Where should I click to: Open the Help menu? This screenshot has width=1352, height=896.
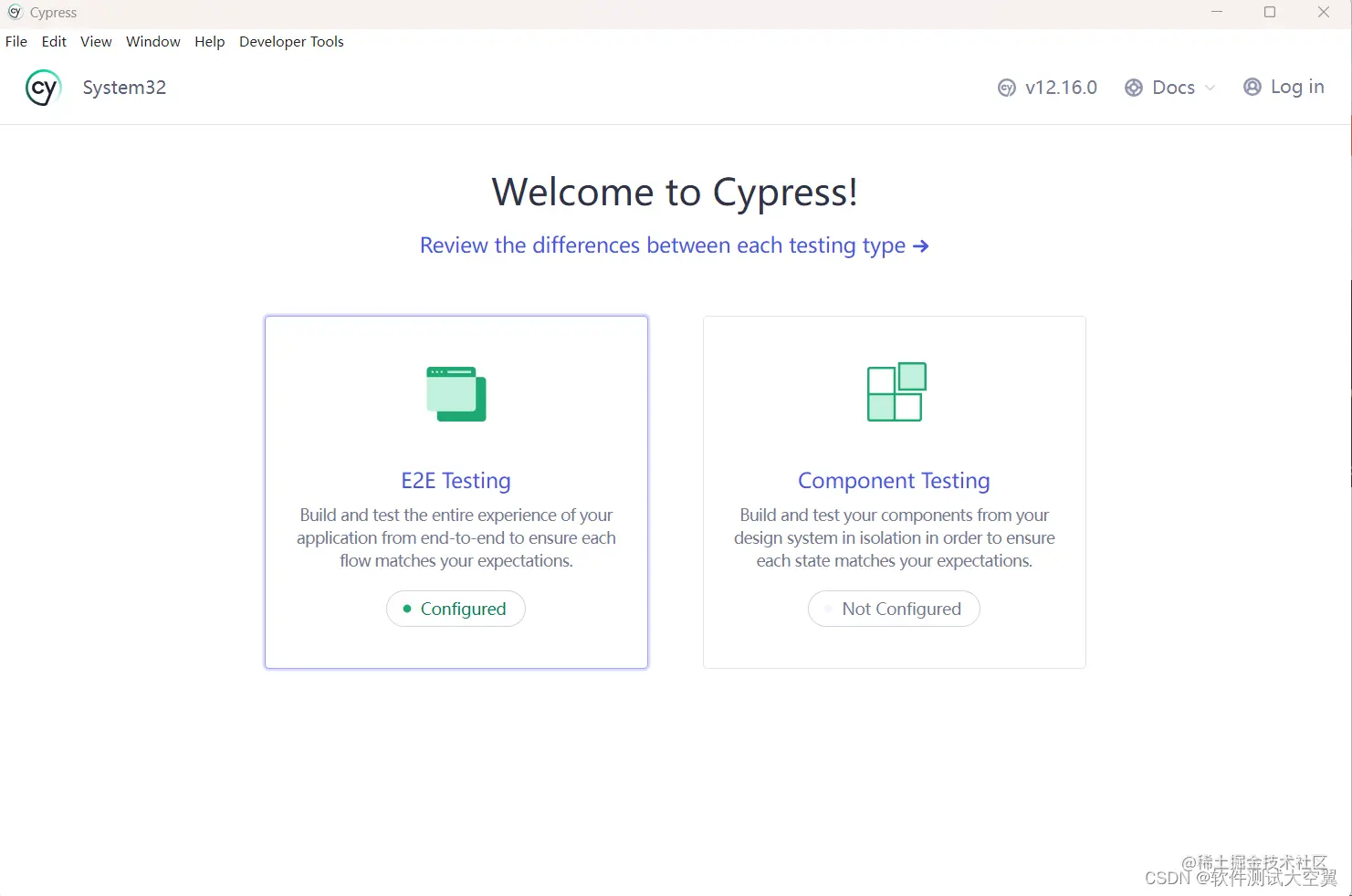[x=209, y=41]
